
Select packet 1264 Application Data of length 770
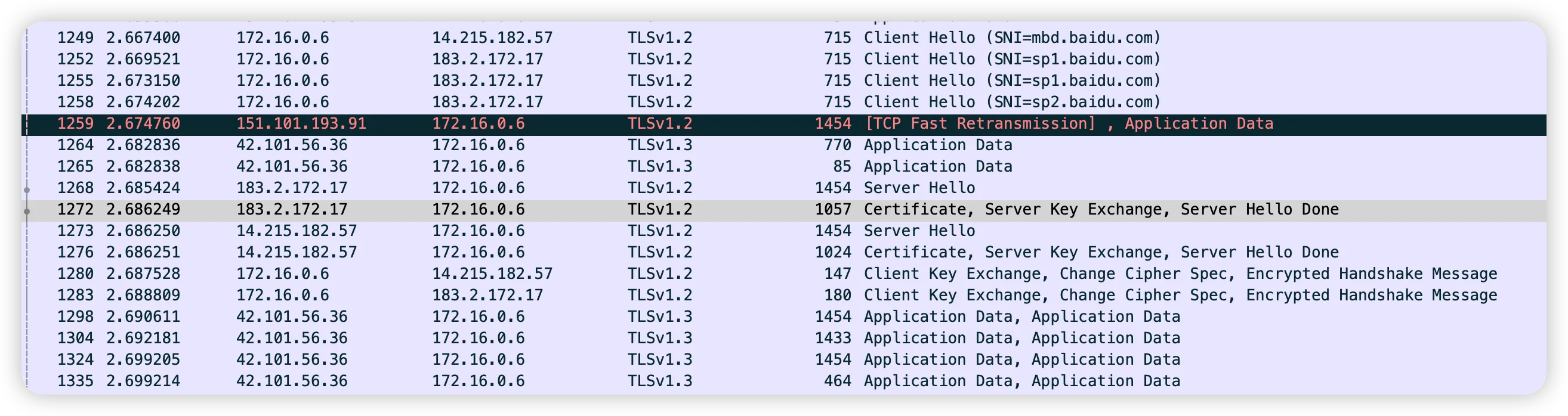click(937, 145)
